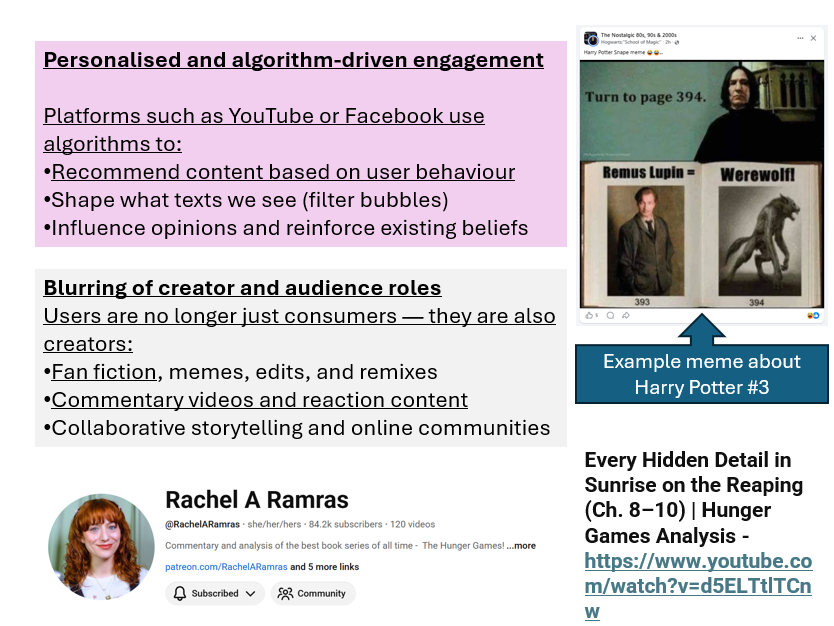Click the 'Rachel A Ramras' channel name
Image resolution: width=834 pixels, height=626 pixels.
tap(257, 500)
